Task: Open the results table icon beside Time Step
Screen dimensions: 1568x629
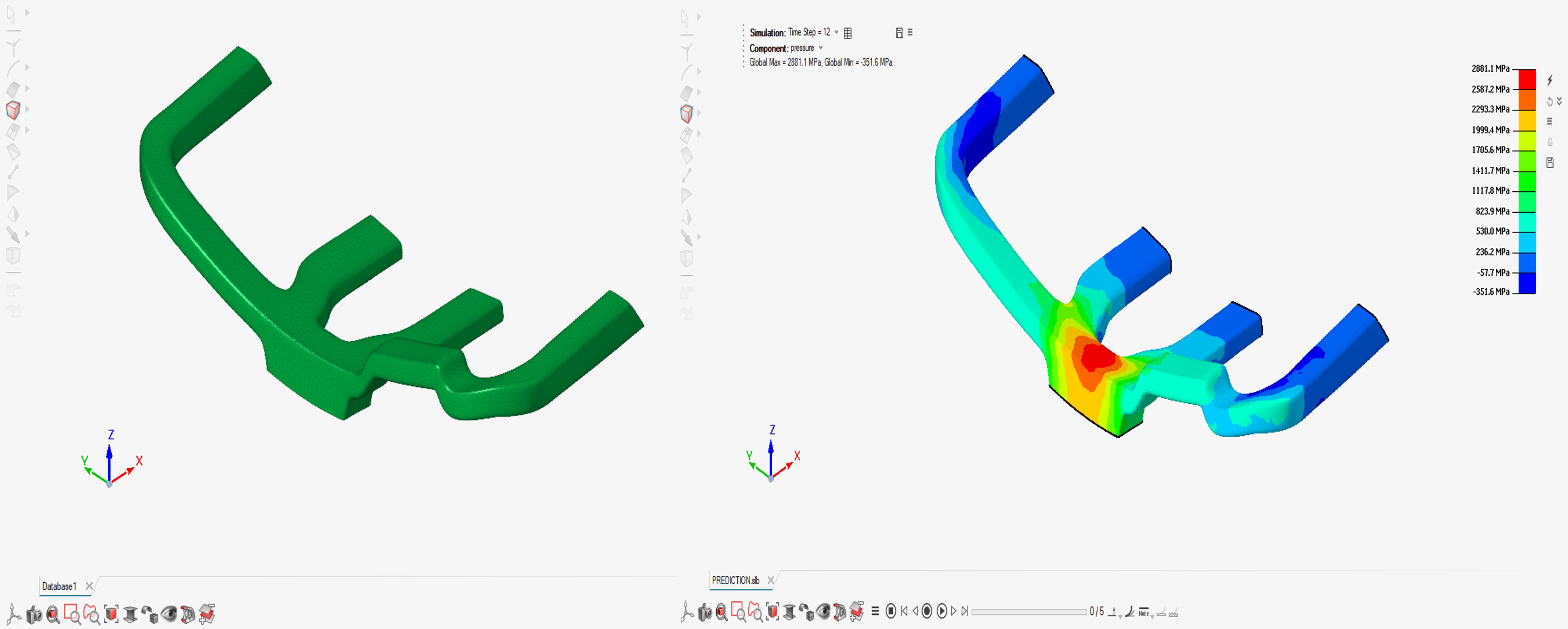Action: (848, 33)
